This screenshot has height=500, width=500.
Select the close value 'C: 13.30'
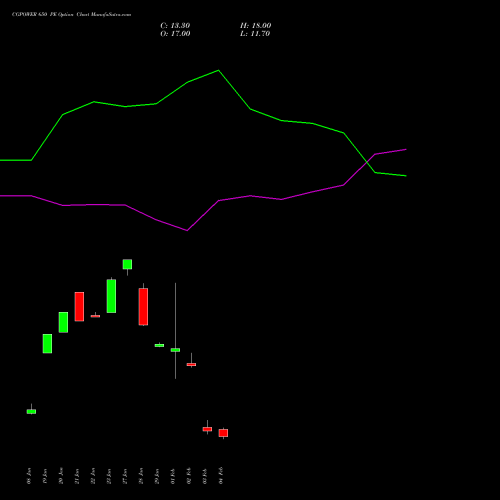click(175, 26)
